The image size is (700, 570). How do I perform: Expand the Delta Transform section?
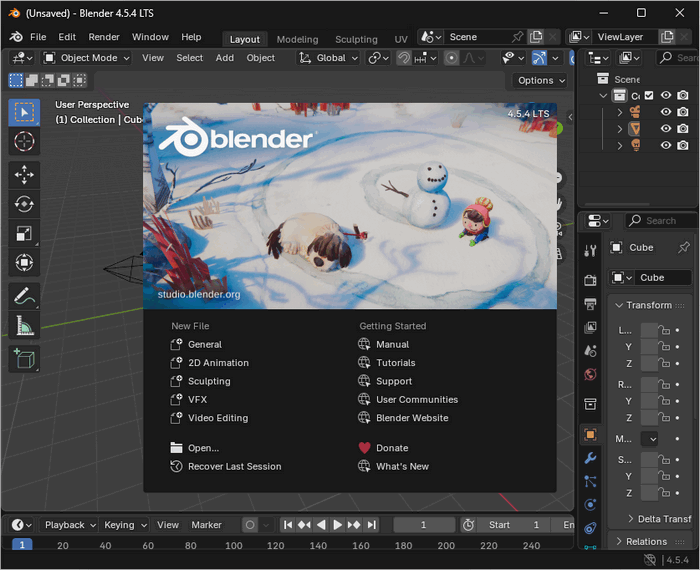(x=660, y=519)
